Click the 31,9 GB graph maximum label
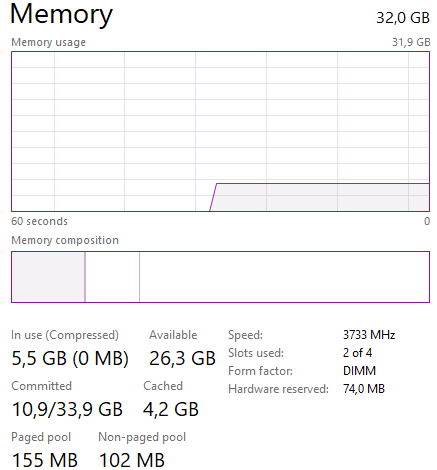 411,42
